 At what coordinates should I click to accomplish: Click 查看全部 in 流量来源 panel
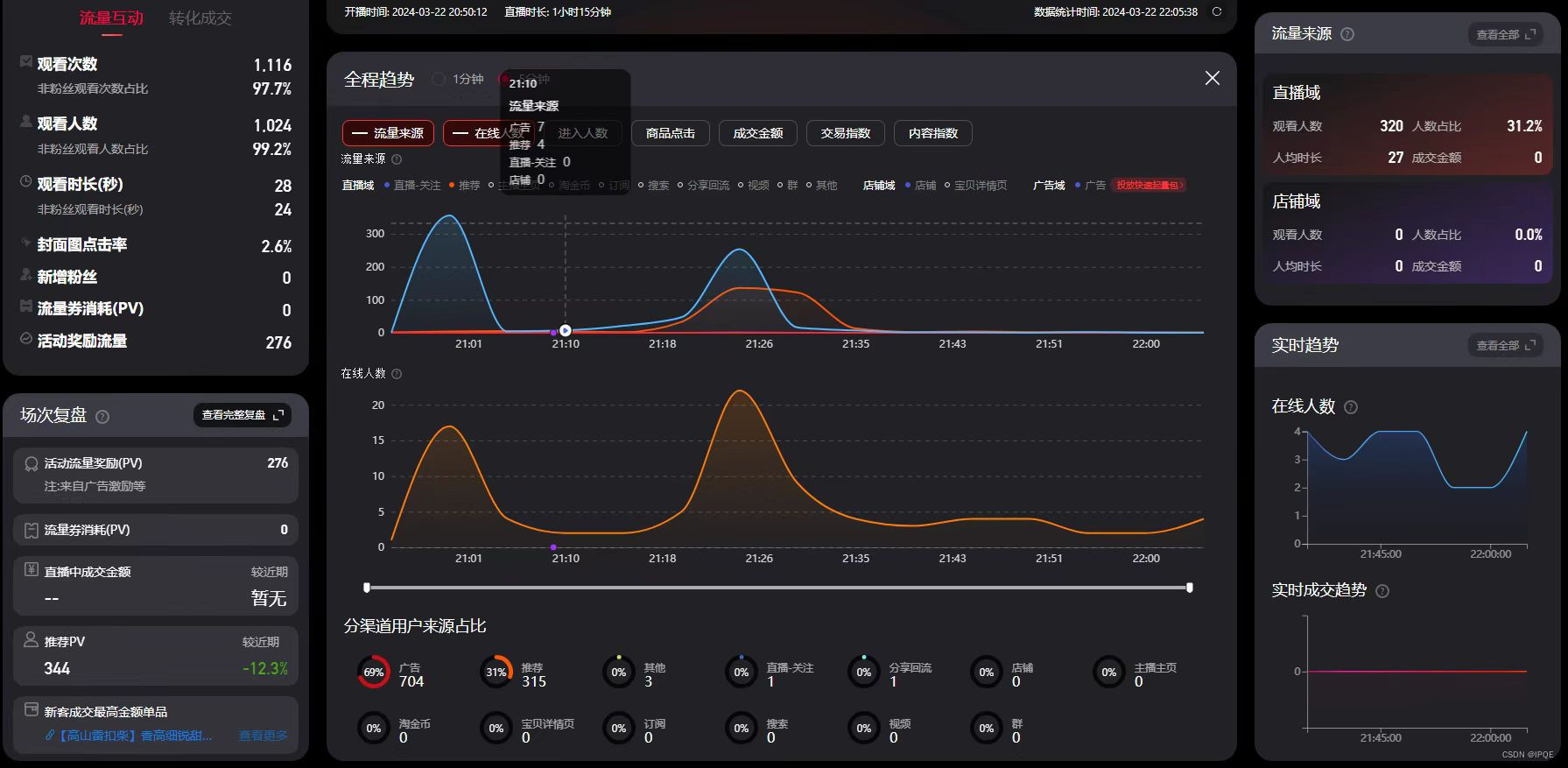coord(1505,34)
